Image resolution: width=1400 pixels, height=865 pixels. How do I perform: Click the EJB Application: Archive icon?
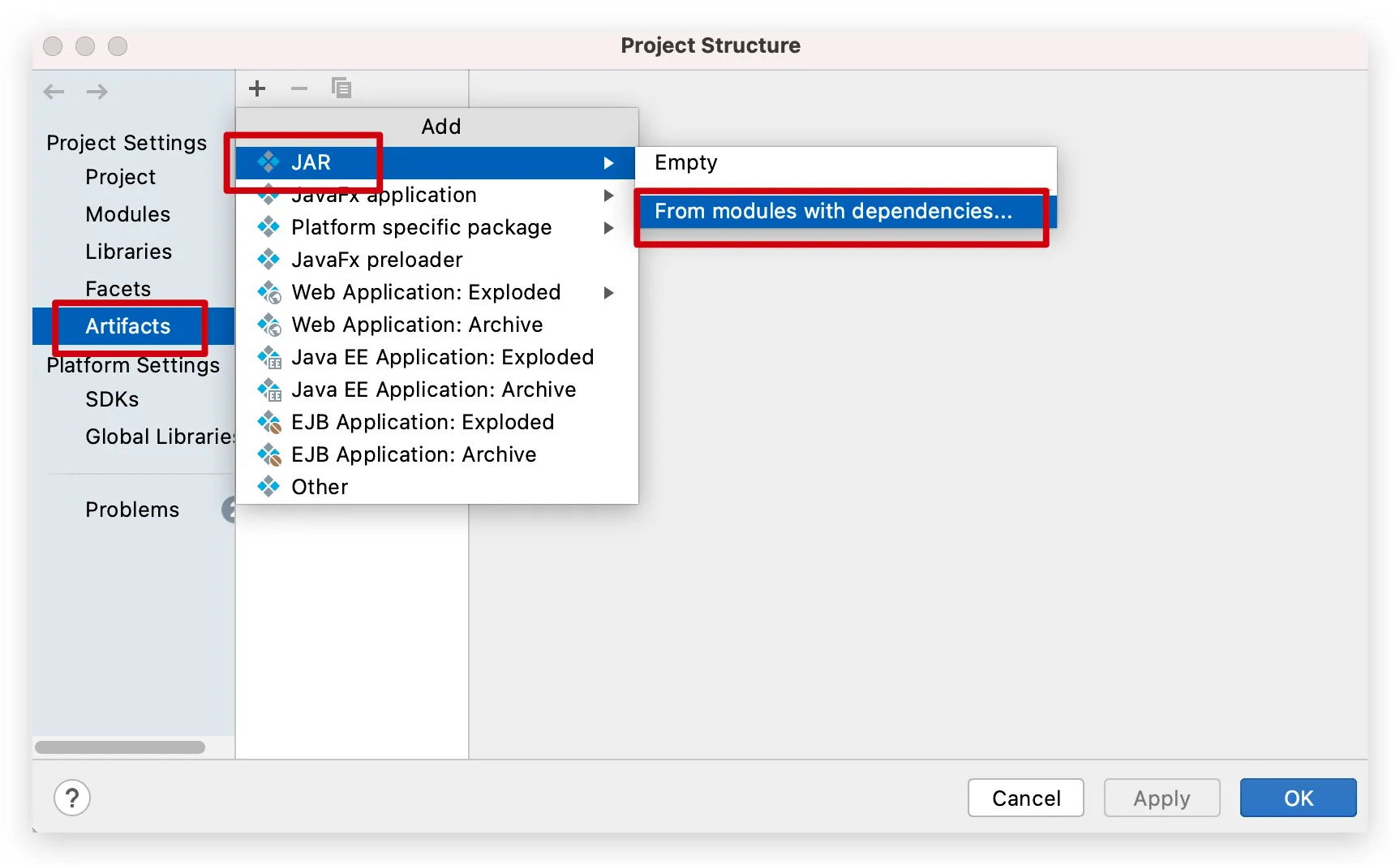point(269,454)
